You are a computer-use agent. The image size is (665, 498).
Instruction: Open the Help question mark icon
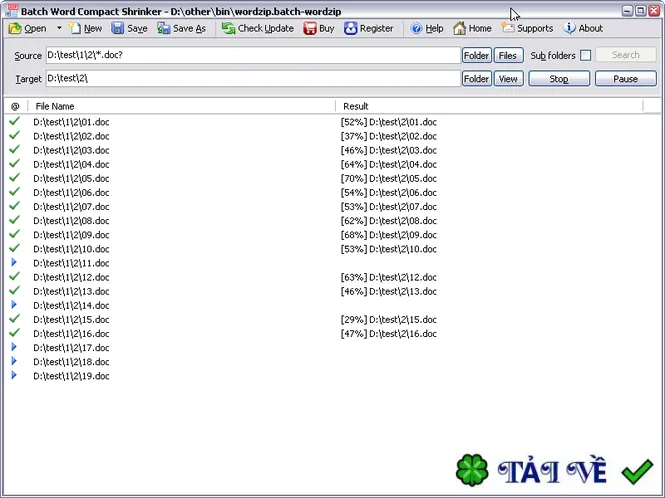click(416, 28)
